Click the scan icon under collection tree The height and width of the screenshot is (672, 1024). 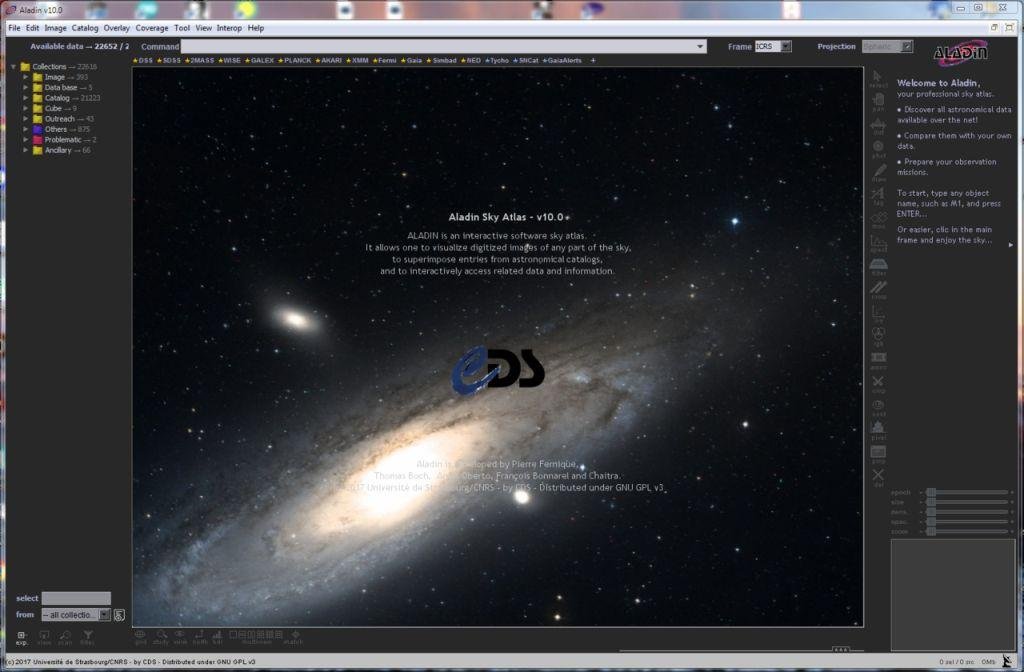coord(66,637)
